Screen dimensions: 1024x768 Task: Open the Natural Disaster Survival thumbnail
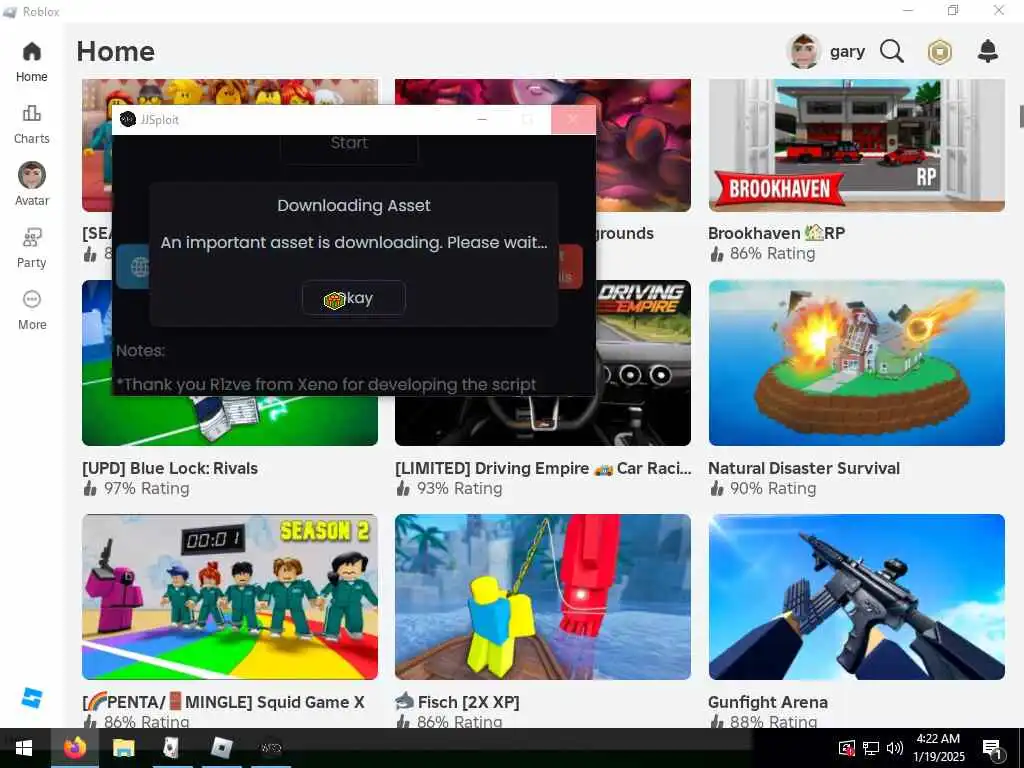click(856, 362)
